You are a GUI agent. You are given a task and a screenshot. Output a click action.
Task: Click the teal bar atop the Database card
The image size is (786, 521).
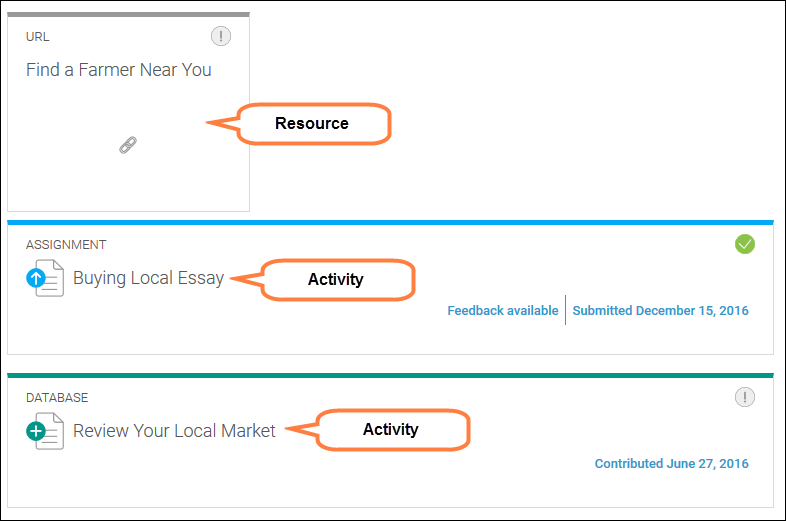pos(390,375)
